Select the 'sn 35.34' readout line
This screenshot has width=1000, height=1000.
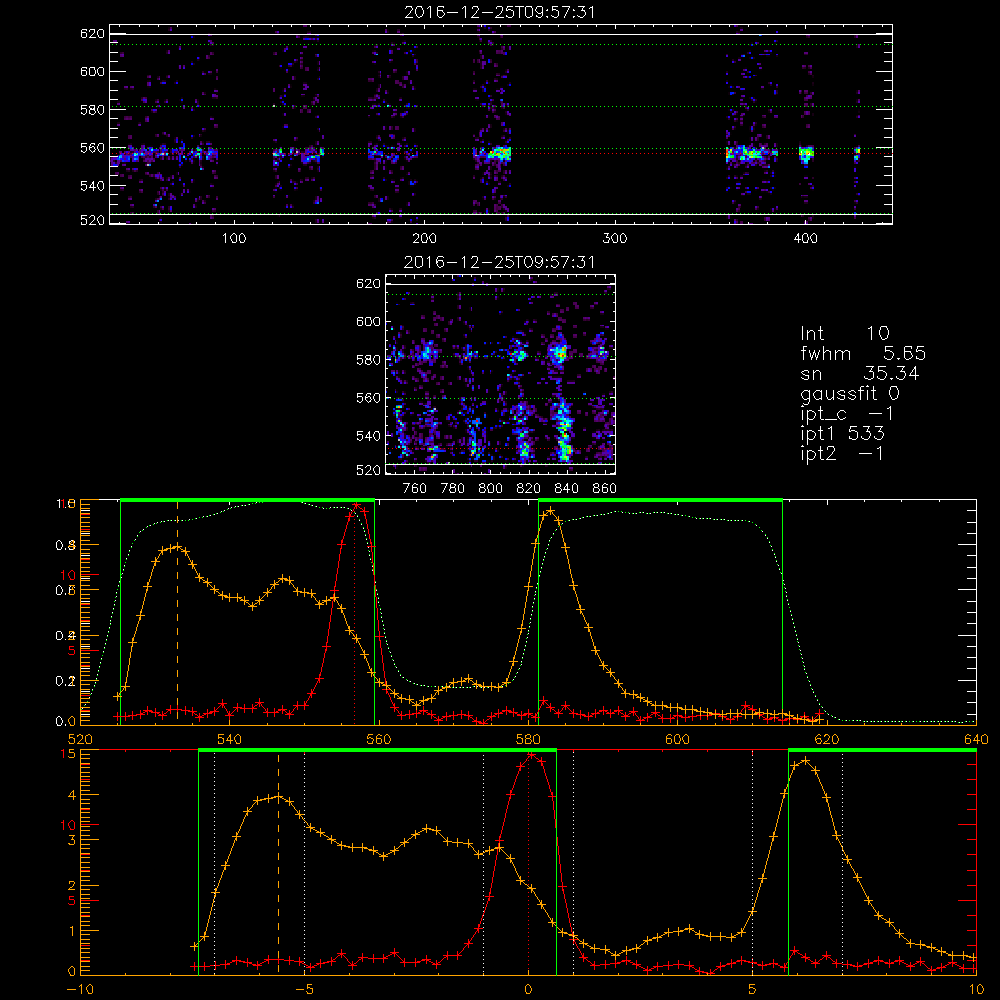860,373
